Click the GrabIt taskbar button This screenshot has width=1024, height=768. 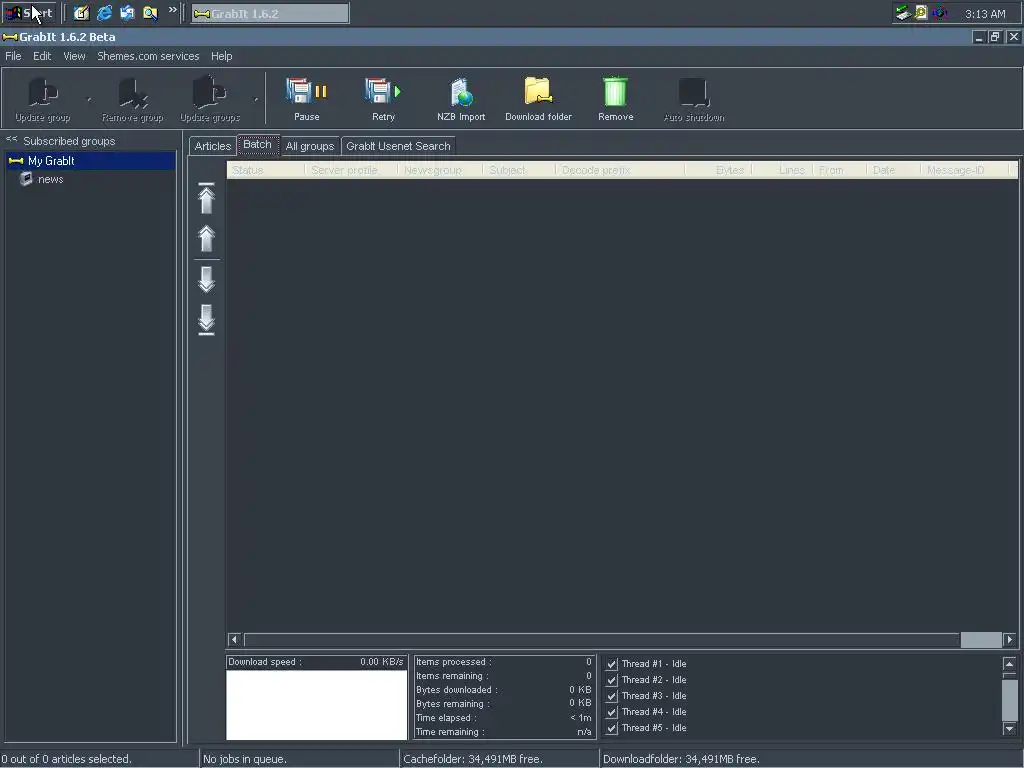[270, 13]
